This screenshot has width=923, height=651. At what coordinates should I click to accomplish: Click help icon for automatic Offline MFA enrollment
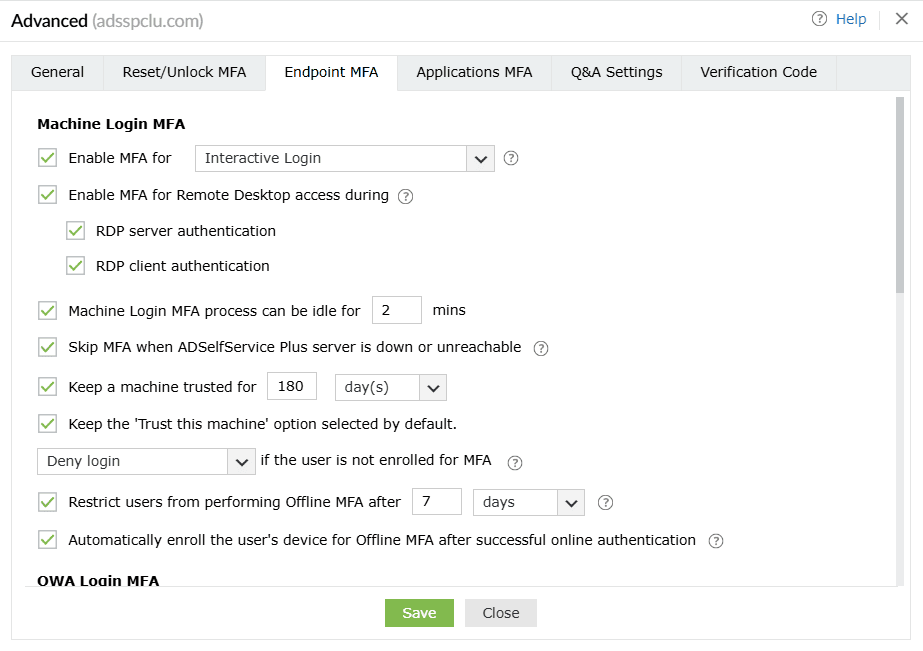click(715, 541)
